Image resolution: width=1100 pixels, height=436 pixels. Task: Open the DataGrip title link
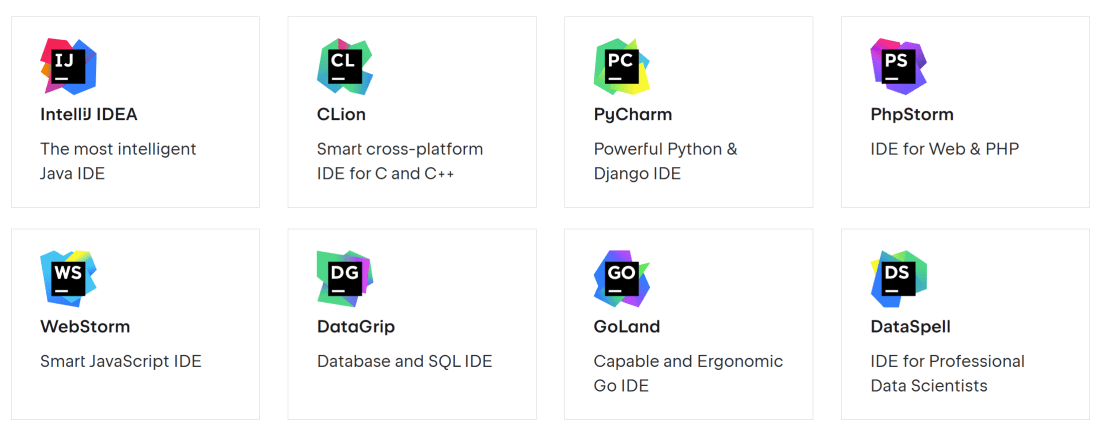coord(356,326)
